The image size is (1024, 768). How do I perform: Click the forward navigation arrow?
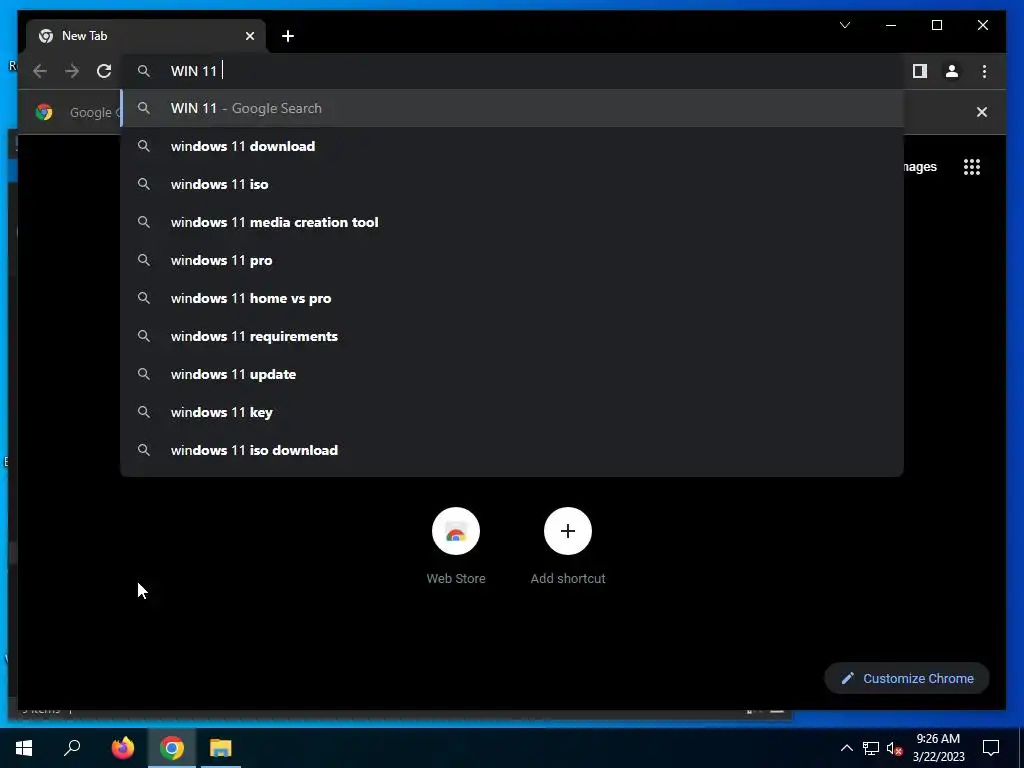point(72,71)
